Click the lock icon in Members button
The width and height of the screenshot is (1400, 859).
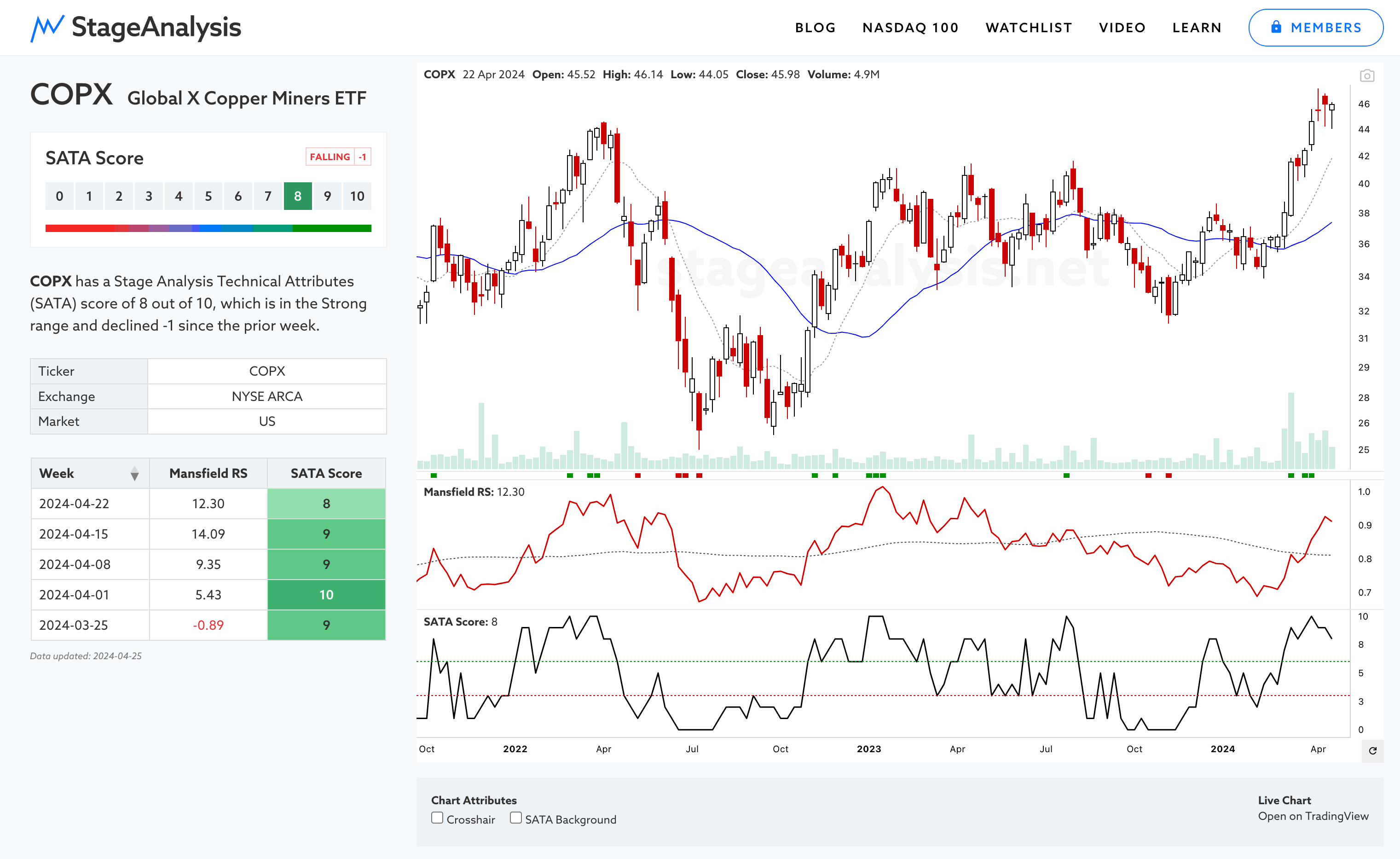coord(1276,27)
